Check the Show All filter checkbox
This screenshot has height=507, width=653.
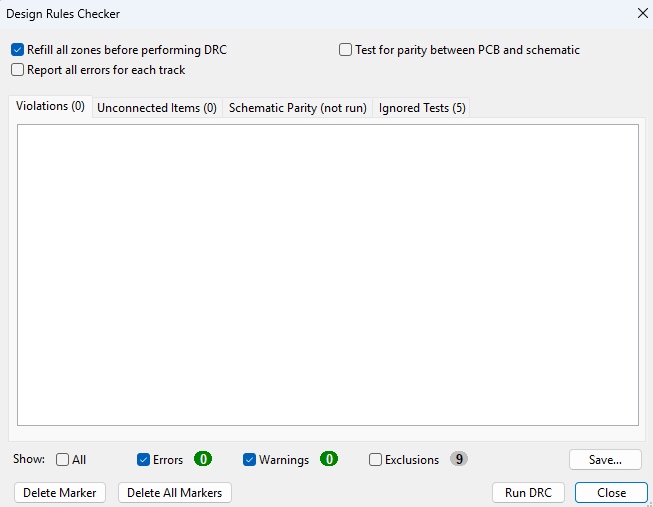(63, 460)
